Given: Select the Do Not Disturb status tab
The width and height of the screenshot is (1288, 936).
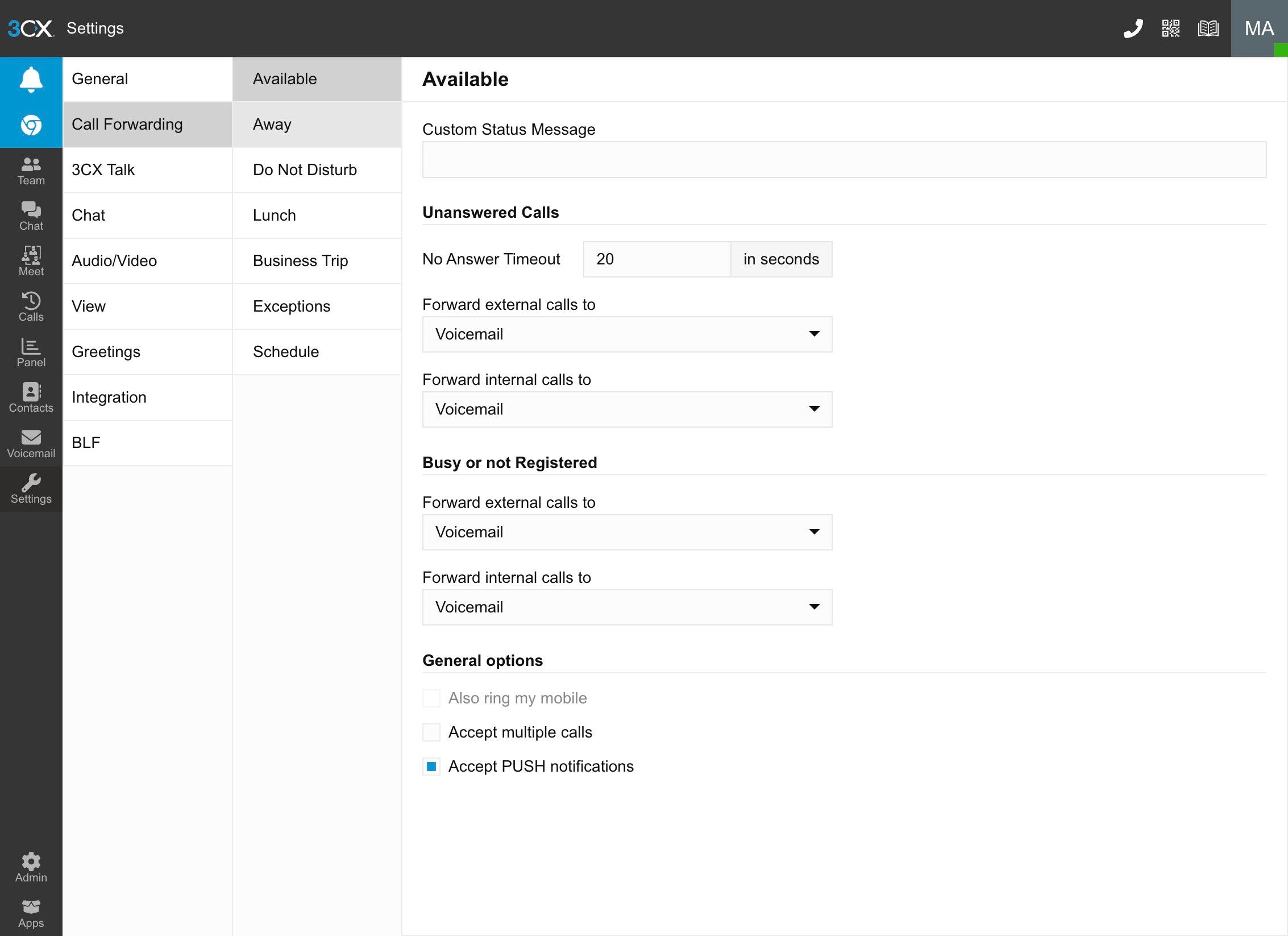Looking at the screenshot, I should coord(317,170).
